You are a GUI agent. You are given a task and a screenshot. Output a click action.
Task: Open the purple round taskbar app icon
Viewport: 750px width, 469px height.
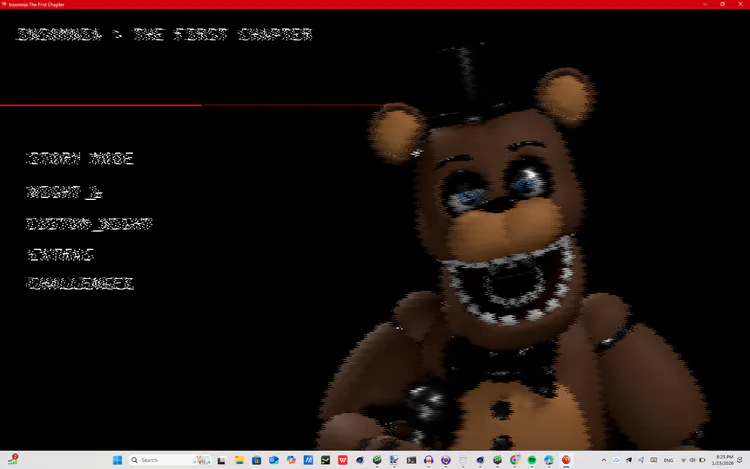point(446,460)
